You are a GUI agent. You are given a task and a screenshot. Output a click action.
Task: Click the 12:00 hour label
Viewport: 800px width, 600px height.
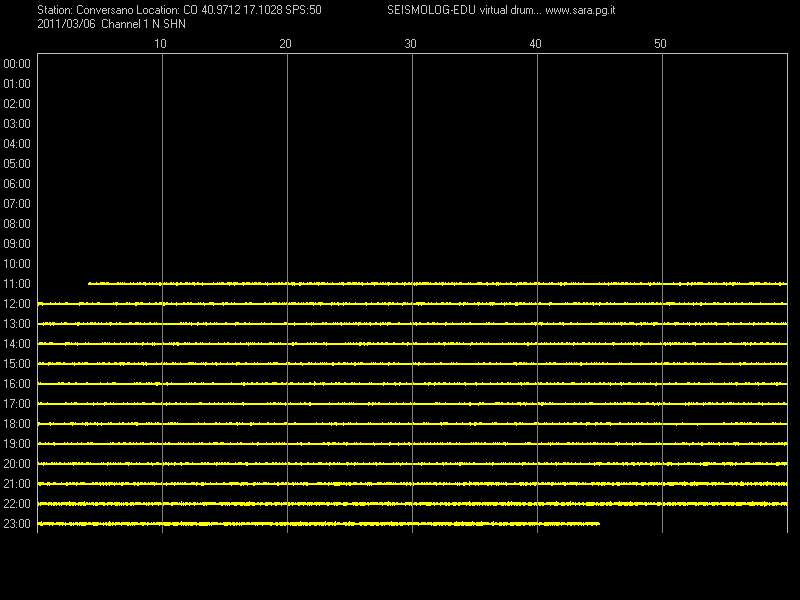17,304
